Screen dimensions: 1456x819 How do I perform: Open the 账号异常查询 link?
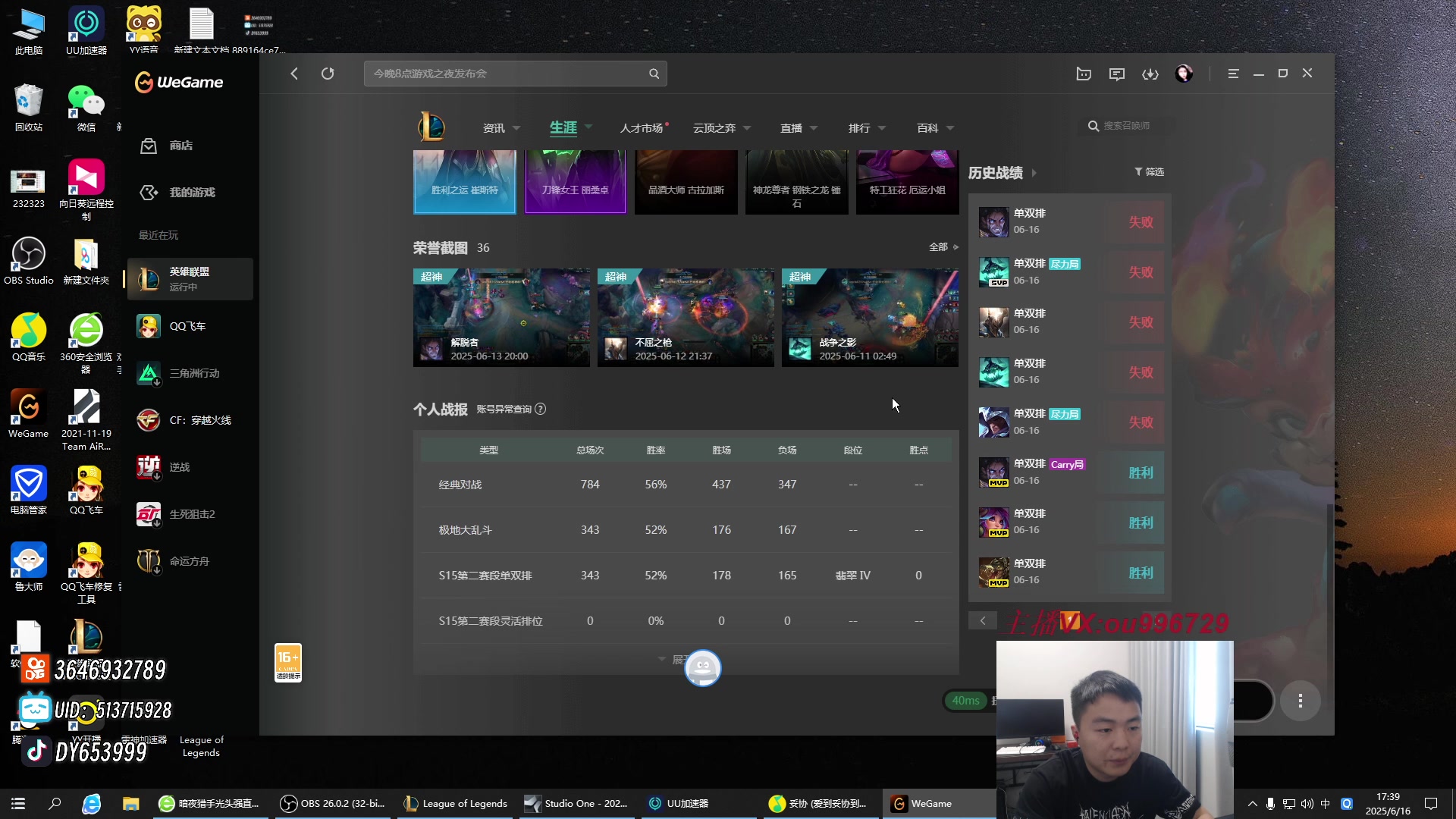click(504, 409)
